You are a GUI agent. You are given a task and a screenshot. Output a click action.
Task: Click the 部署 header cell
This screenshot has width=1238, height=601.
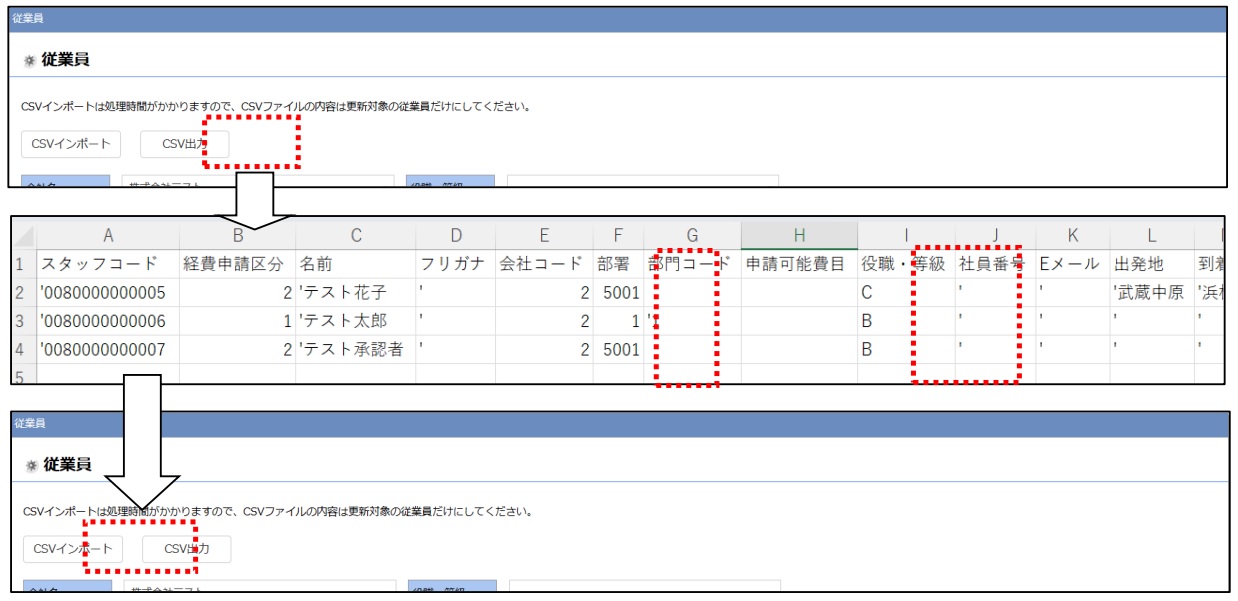(x=618, y=264)
